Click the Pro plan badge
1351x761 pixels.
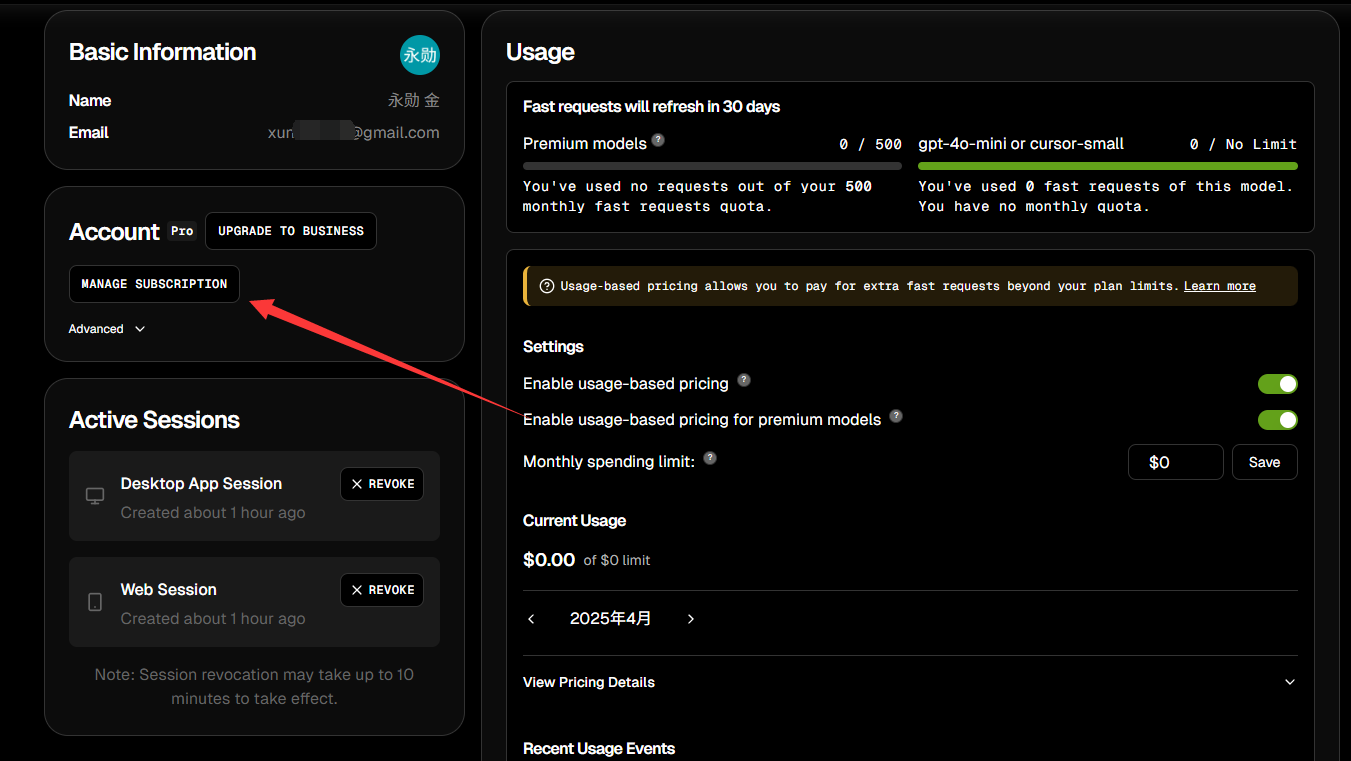[182, 231]
